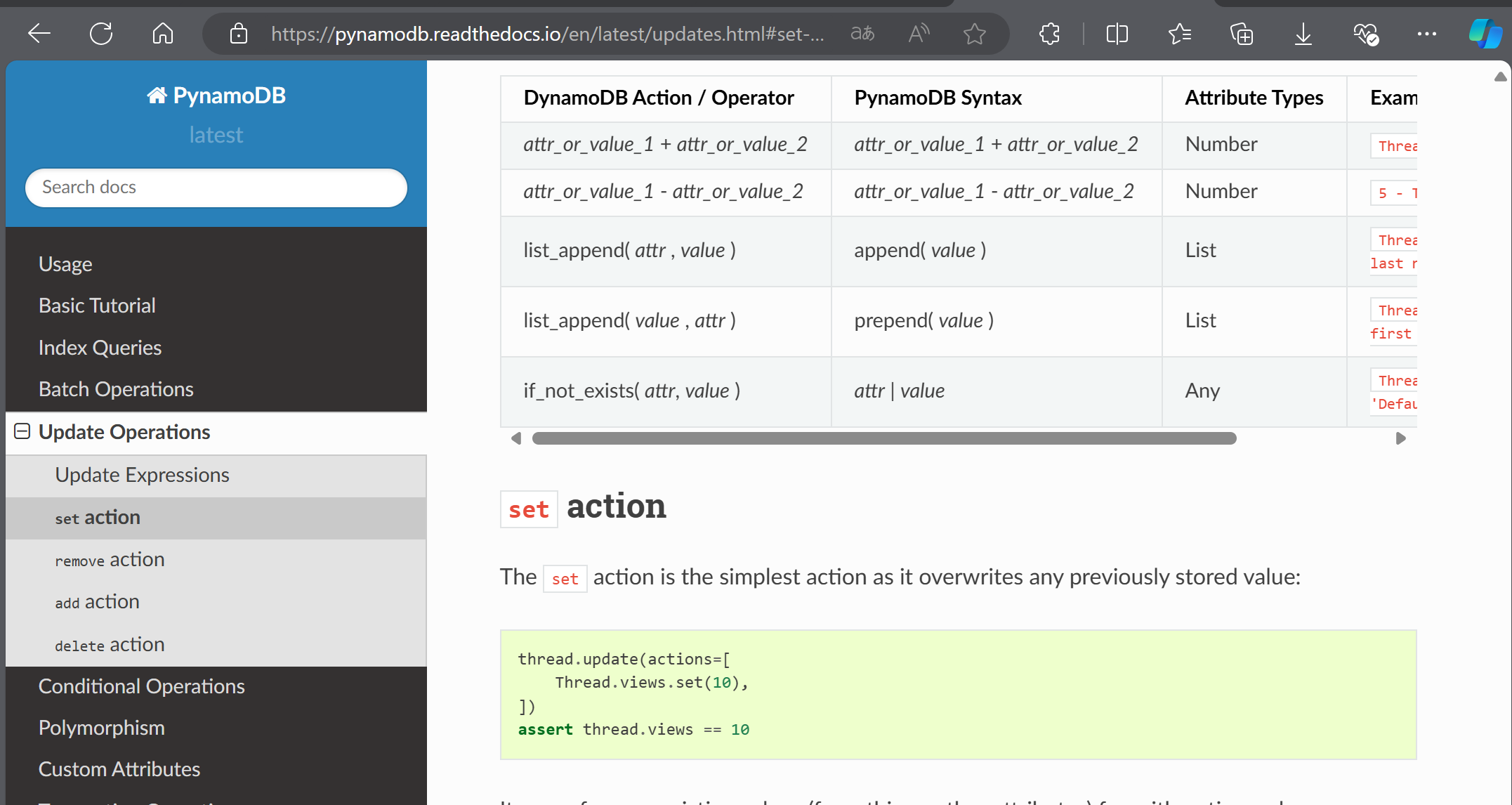Show the Downloads panel
This screenshot has width=1512, height=805.
[1303, 34]
